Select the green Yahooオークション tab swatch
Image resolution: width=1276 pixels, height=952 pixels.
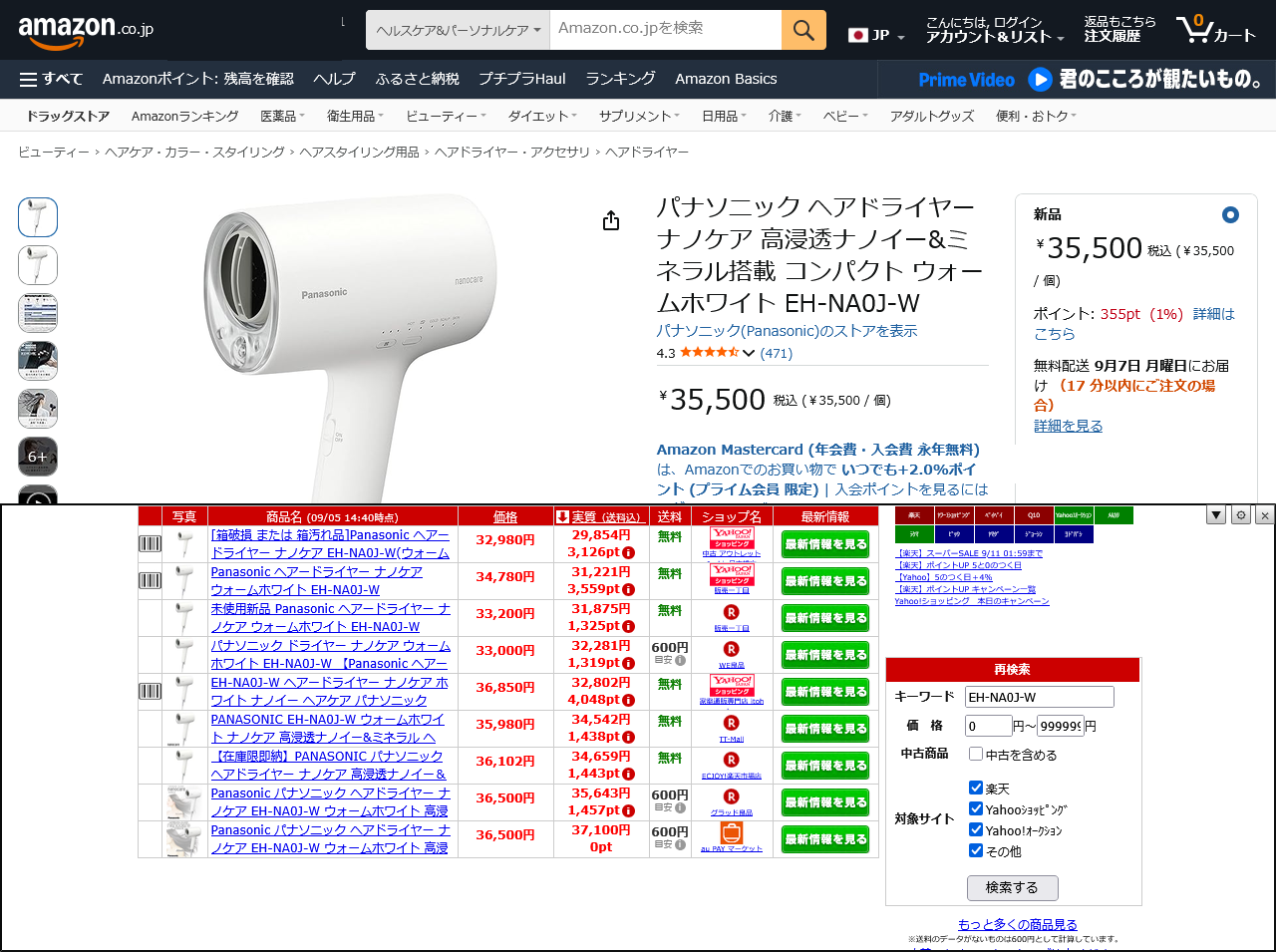[x=1074, y=515]
